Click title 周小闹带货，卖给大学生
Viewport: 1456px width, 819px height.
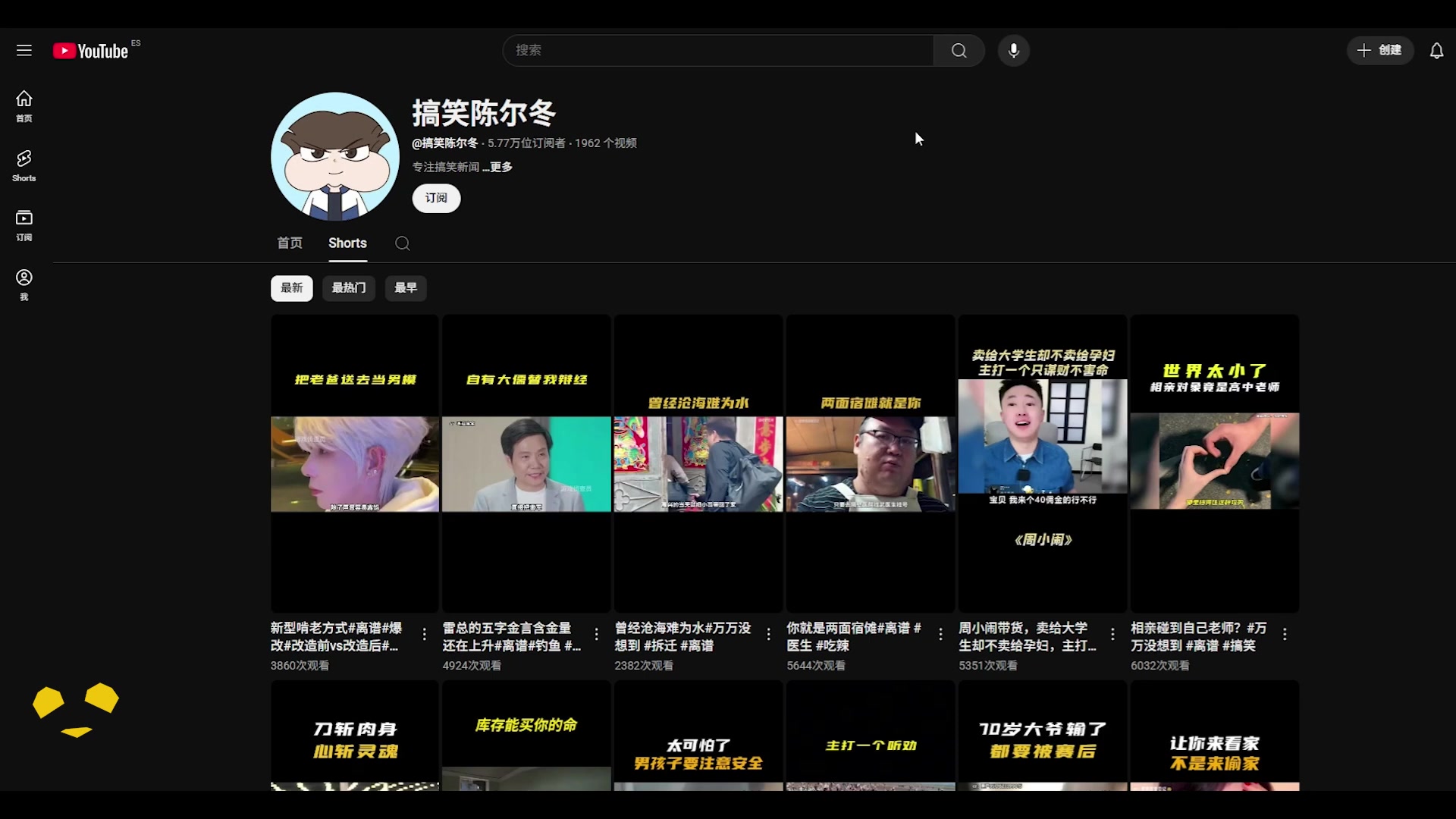1028,637
